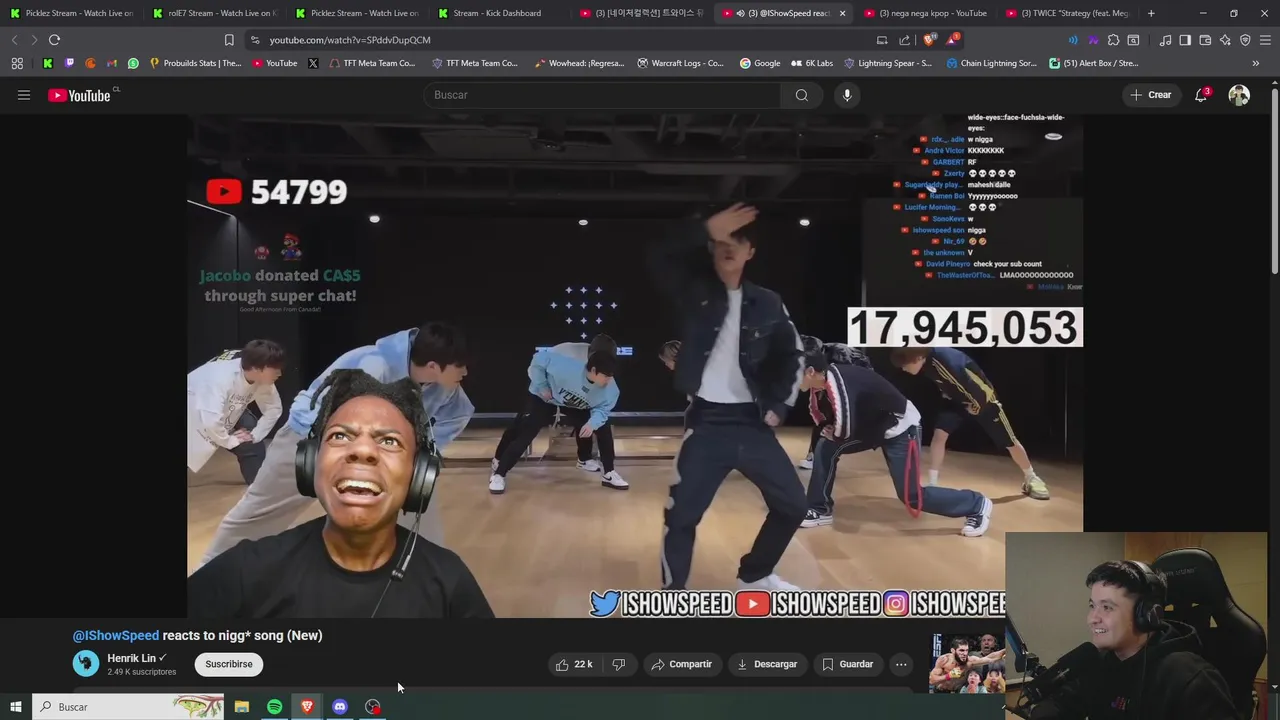Open @IShowSpeed link in video title
The image size is (1280, 720).
[x=116, y=635]
